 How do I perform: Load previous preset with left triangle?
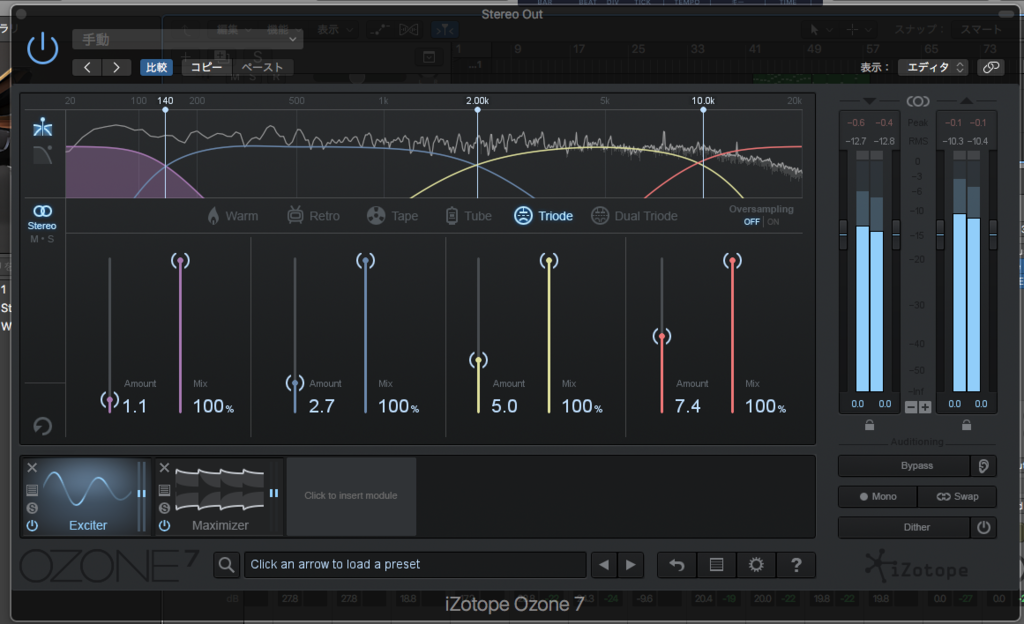[604, 565]
